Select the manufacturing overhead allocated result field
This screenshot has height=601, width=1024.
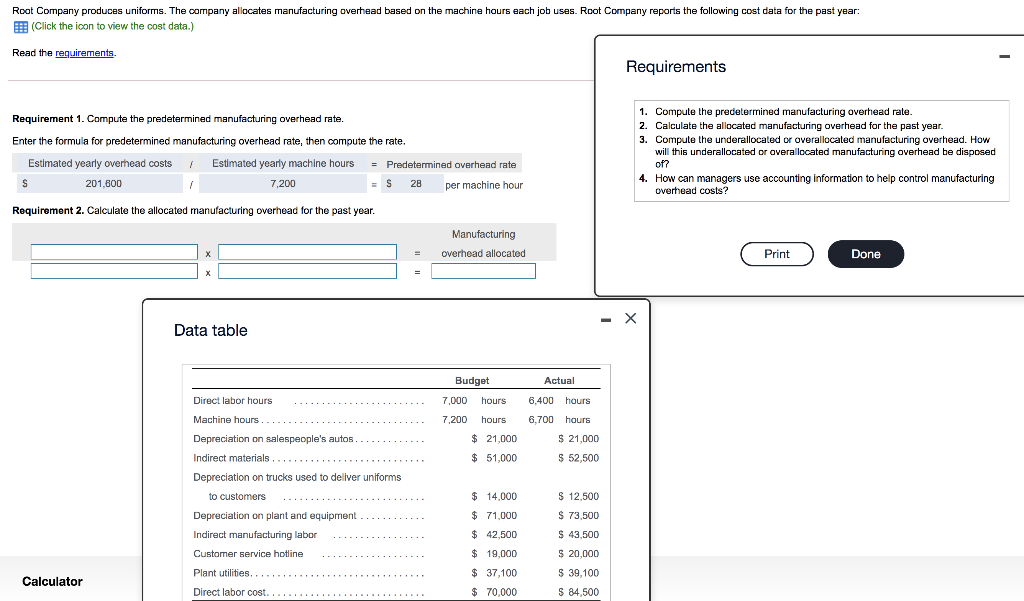[x=483, y=271]
